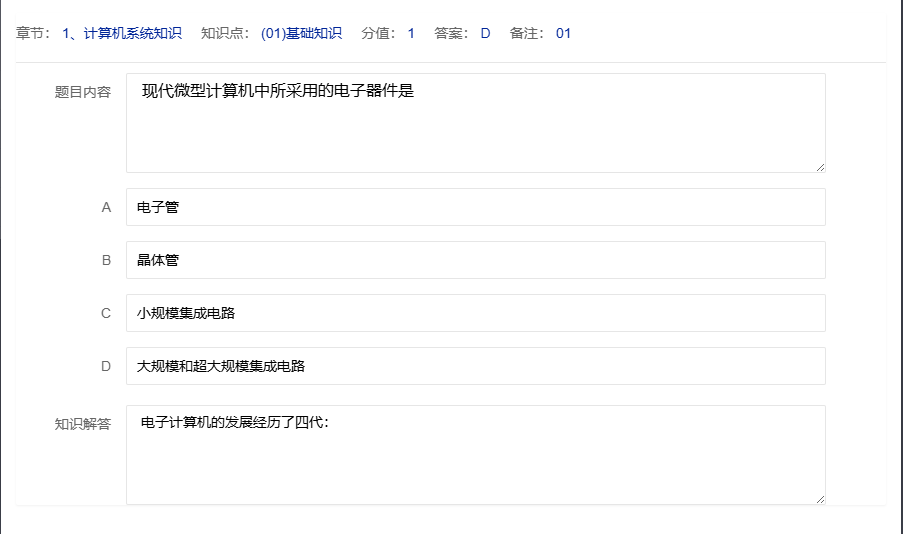This screenshot has width=903, height=534.
Task: Click the 知识解答 field label
Action: pos(82,424)
